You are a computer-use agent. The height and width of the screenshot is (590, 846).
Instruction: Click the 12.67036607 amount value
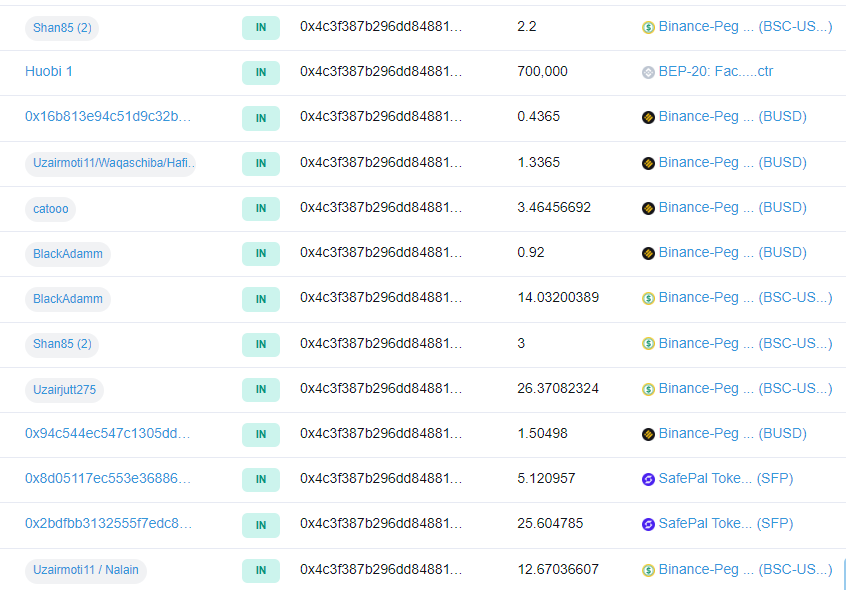(558, 570)
